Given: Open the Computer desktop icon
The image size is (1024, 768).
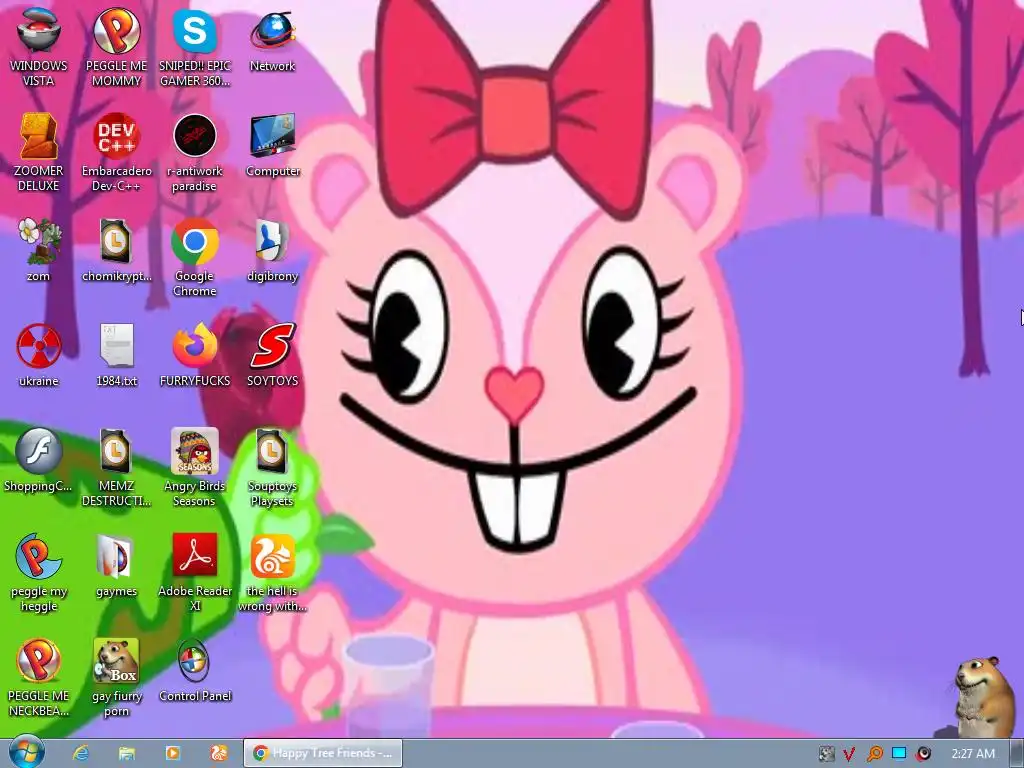Looking at the screenshot, I should 272,144.
